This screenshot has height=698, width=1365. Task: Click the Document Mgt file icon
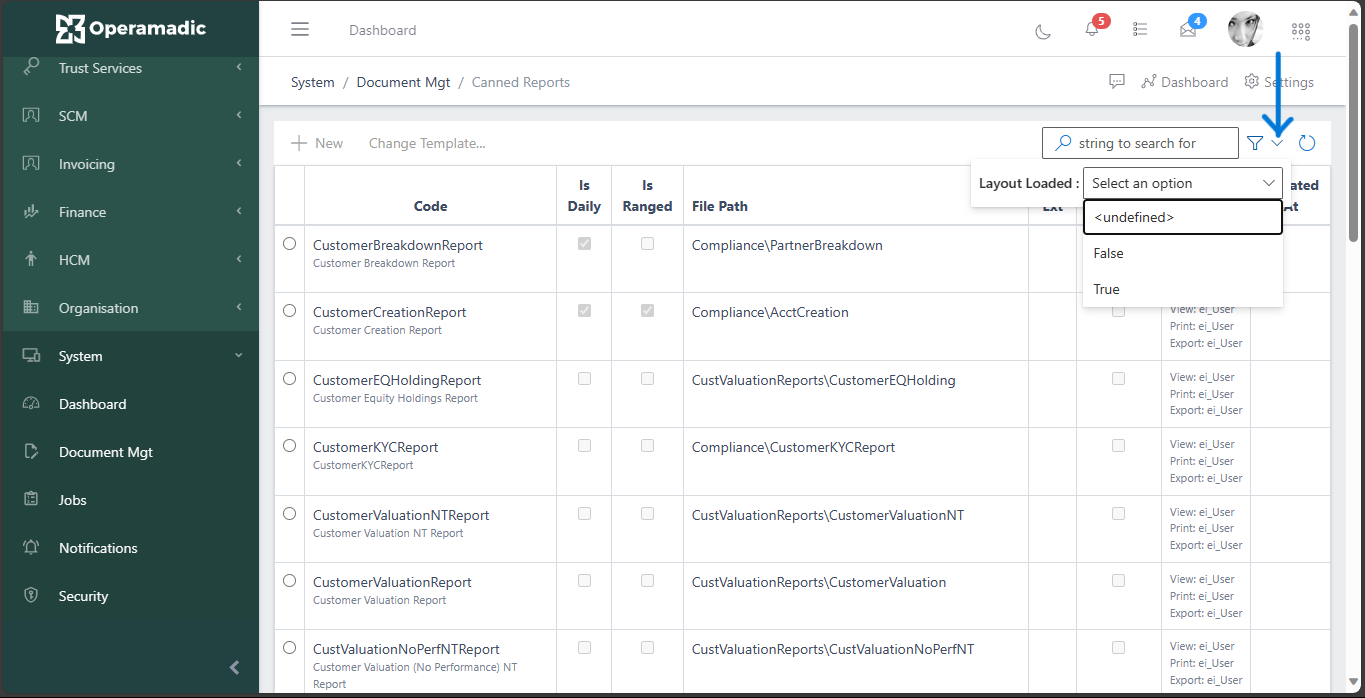tap(31, 452)
